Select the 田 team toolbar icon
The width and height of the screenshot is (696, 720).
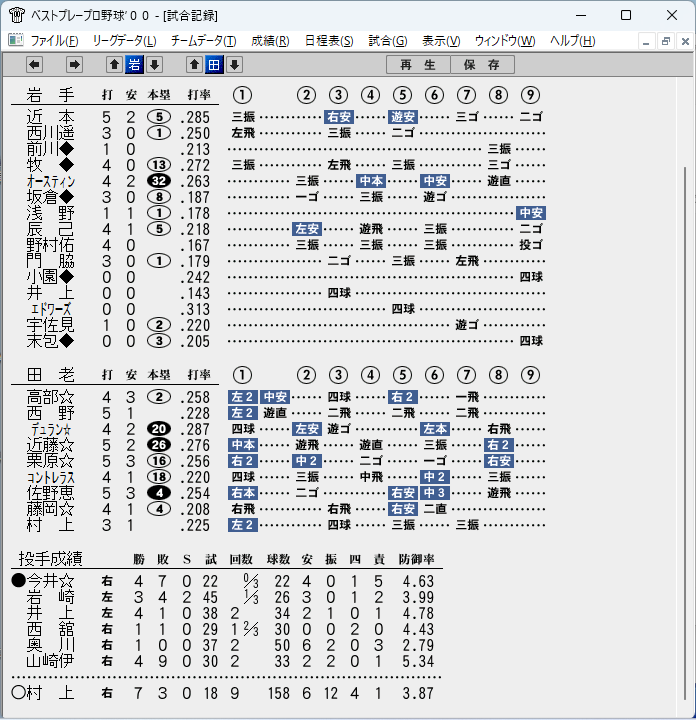214,65
